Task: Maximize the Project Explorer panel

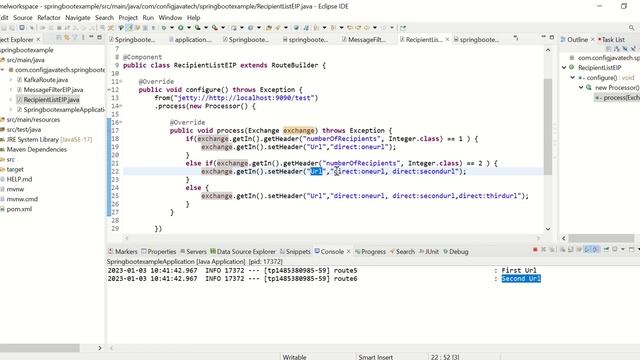Action: (x=99, y=37)
